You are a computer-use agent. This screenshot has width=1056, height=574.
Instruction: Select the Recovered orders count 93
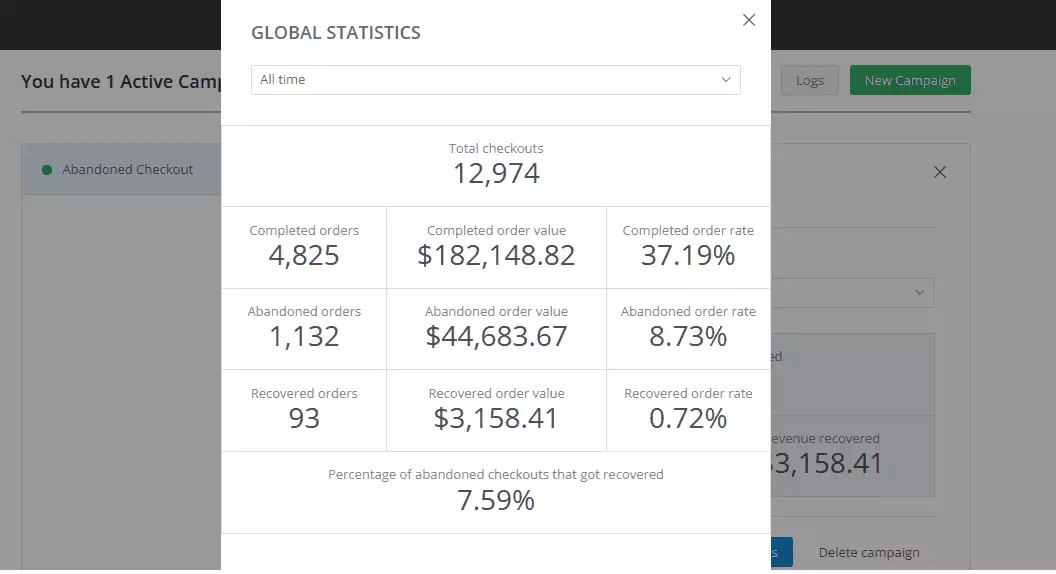tap(304, 418)
